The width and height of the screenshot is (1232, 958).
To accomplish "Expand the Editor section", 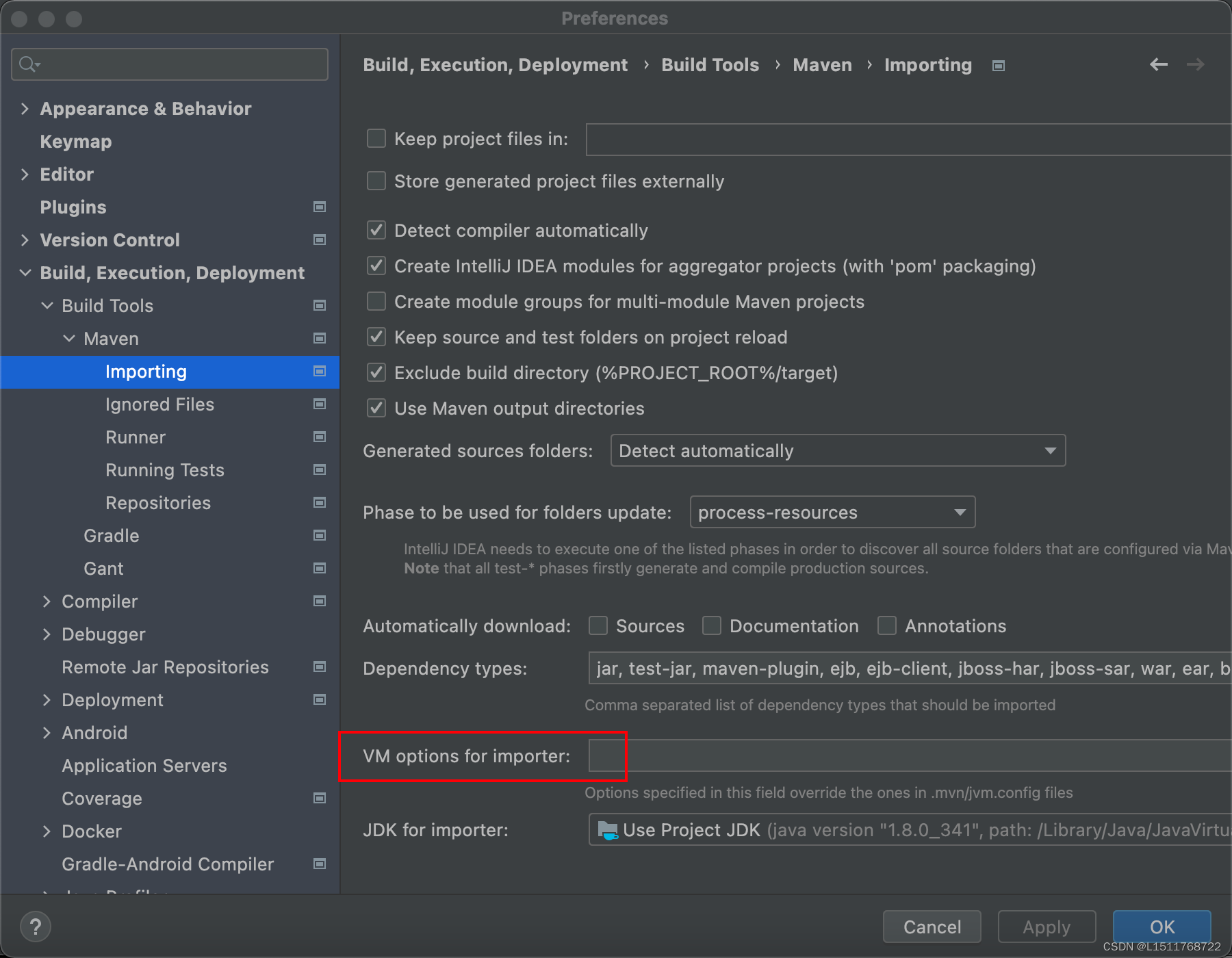I will pos(25,174).
